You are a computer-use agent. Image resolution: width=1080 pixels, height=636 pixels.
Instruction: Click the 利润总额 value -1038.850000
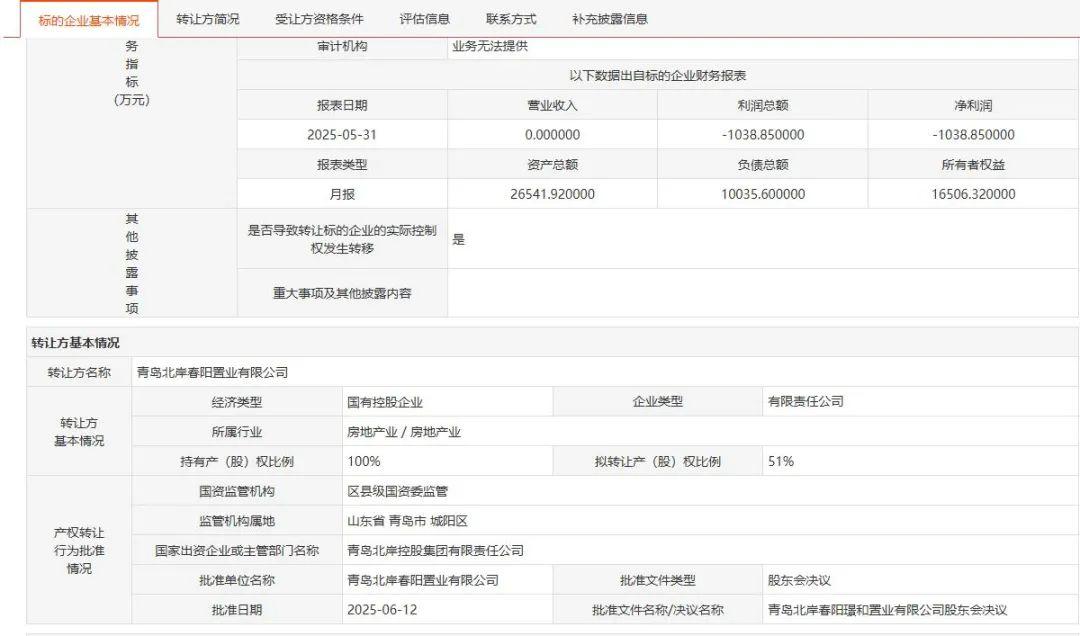pos(762,134)
